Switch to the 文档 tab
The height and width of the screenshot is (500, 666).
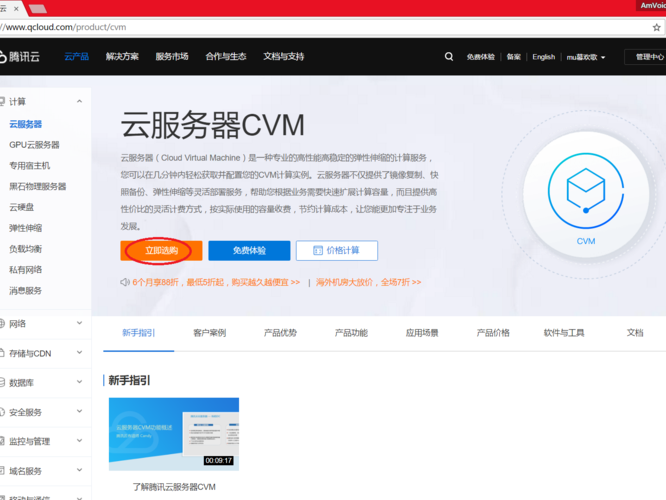635,333
